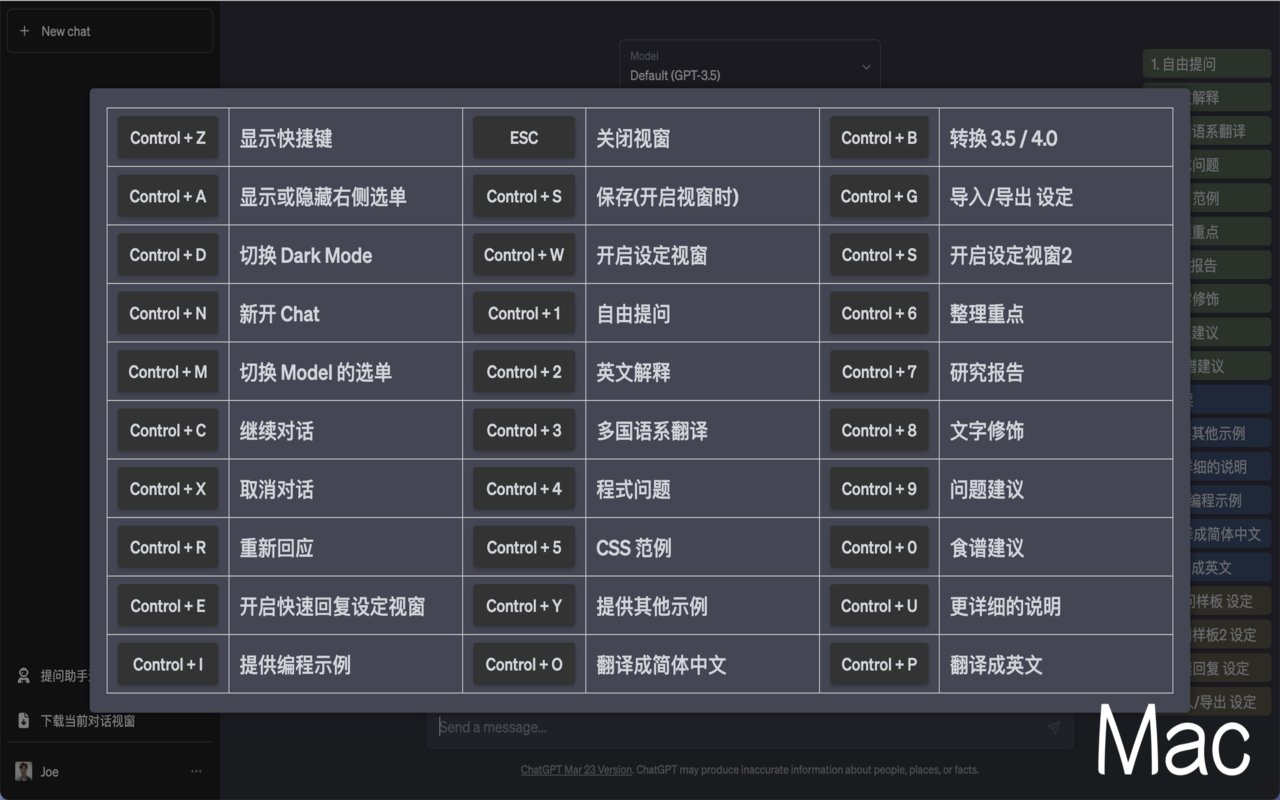Click the 导入/导出 设定 text in the table

pyautogui.click(x=1011, y=197)
